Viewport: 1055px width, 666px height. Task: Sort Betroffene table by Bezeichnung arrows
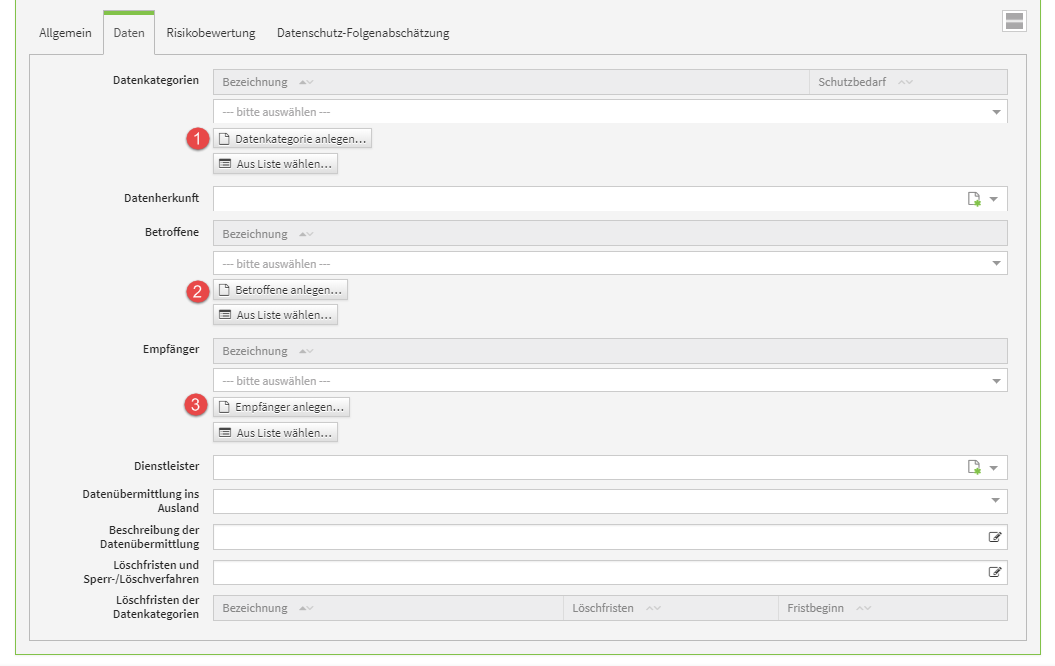click(x=306, y=234)
